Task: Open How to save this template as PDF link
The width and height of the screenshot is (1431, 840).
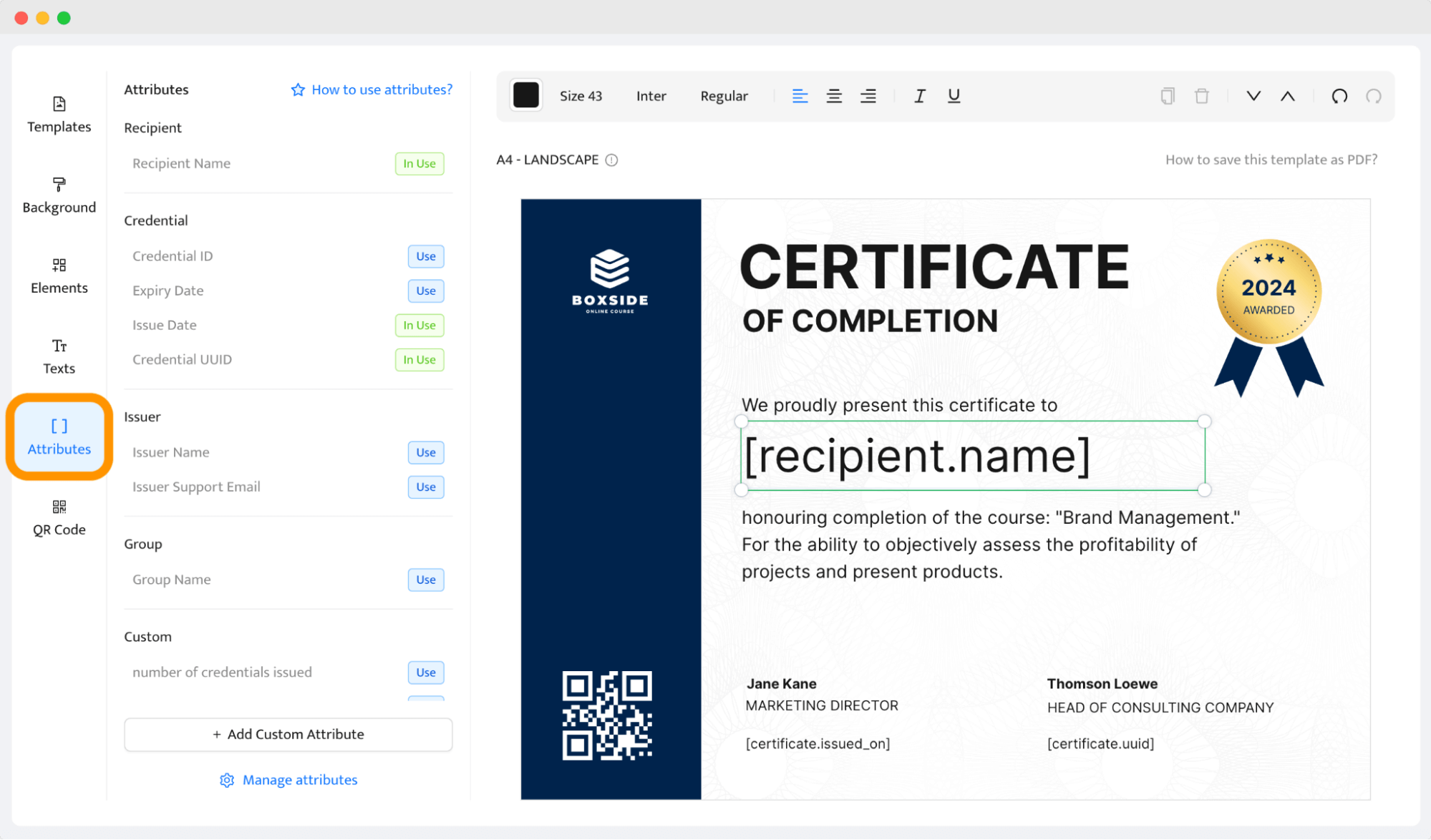Action: [1271, 160]
